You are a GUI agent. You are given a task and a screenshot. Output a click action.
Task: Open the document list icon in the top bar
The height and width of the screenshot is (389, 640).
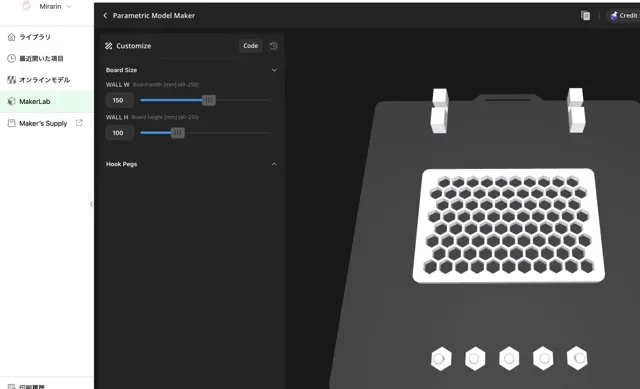point(585,16)
